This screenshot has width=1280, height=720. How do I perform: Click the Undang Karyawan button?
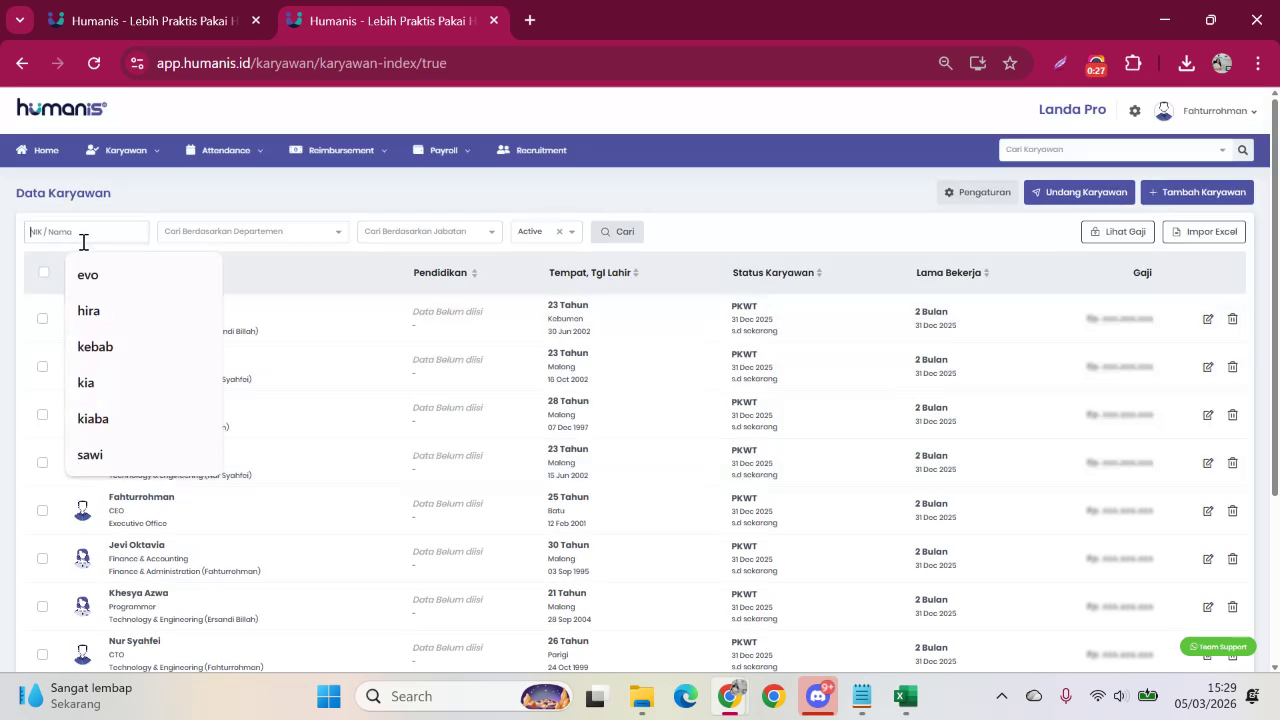pyautogui.click(x=1079, y=192)
